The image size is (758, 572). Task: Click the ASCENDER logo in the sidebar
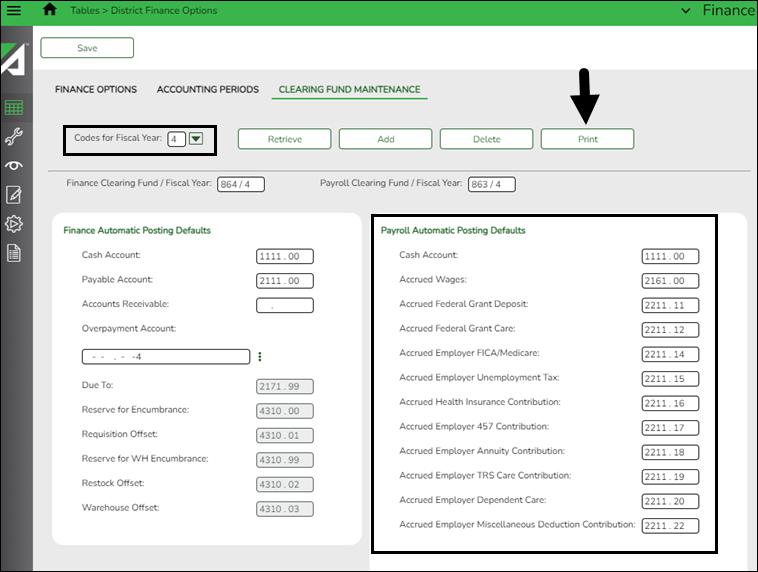click(13, 60)
